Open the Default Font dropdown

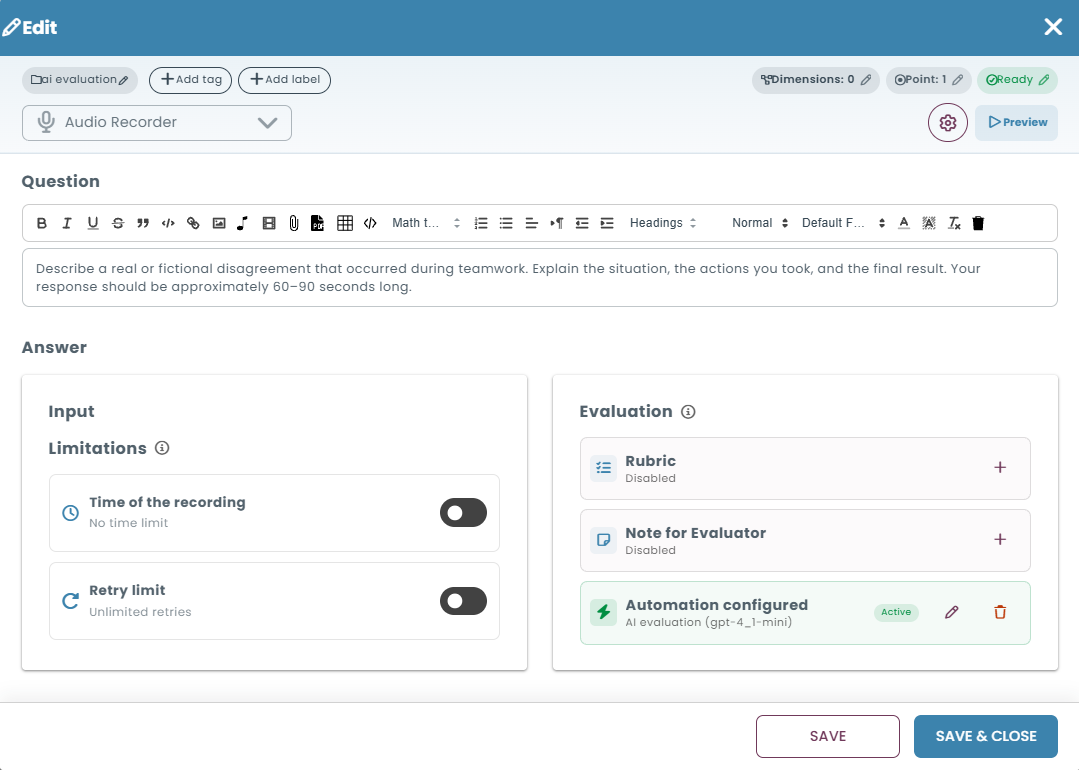pyautogui.click(x=844, y=223)
